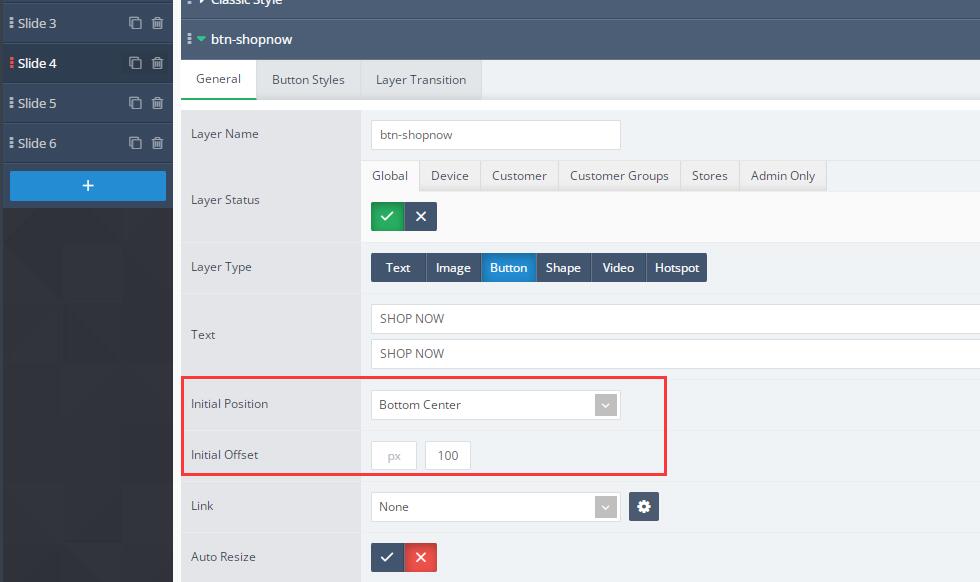980x582 pixels.
Task: Set layer type to Video
Action: coord(618,268)
